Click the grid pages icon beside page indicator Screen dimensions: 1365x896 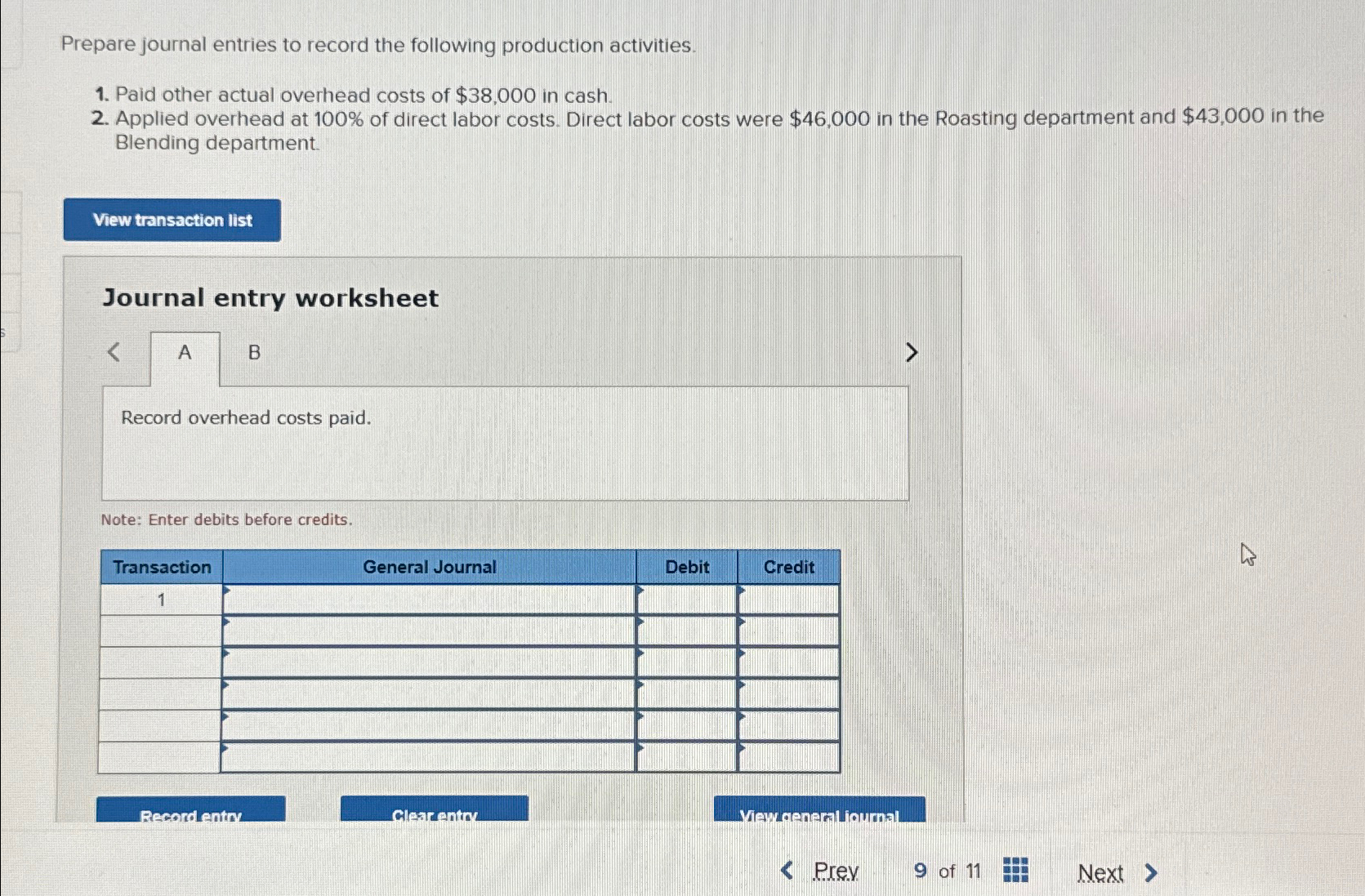tap(1015, 871)
